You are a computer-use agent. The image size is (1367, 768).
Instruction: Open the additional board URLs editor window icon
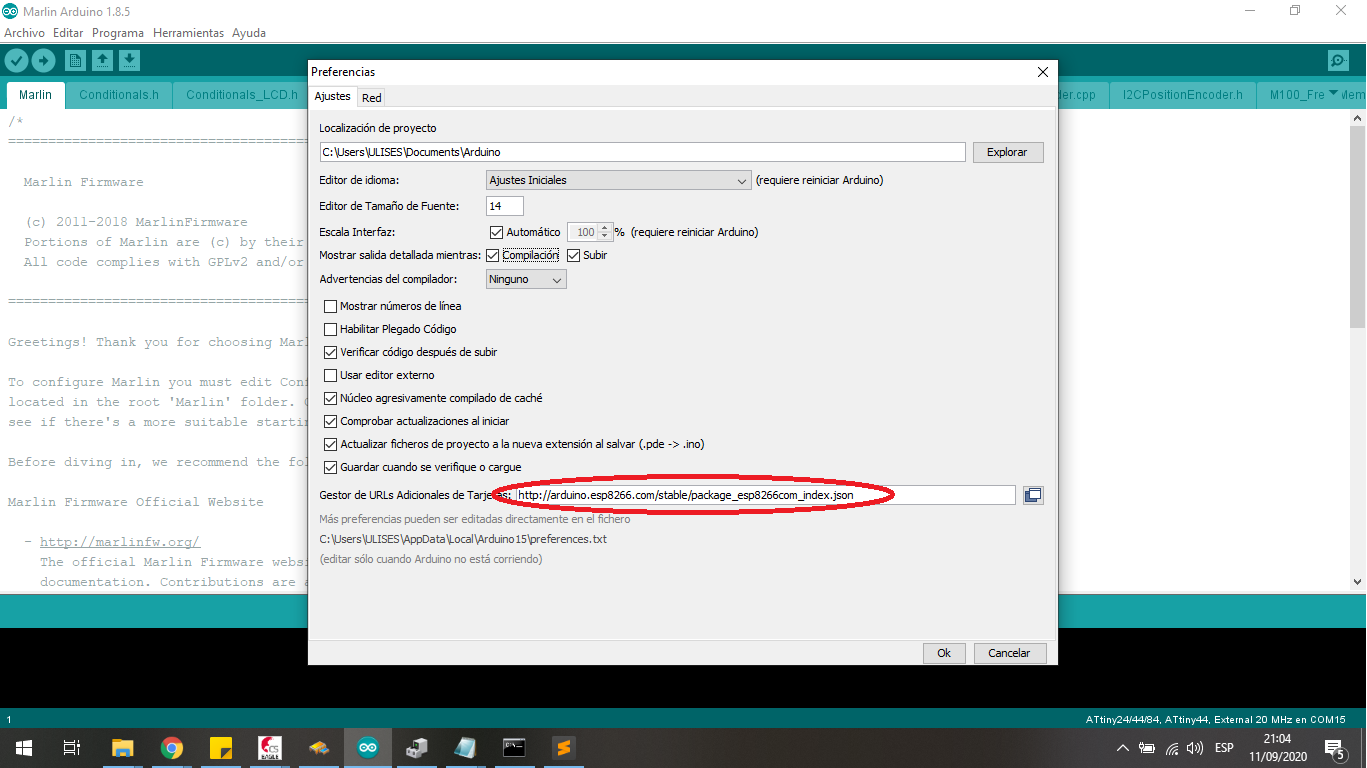coord(1033,495)
